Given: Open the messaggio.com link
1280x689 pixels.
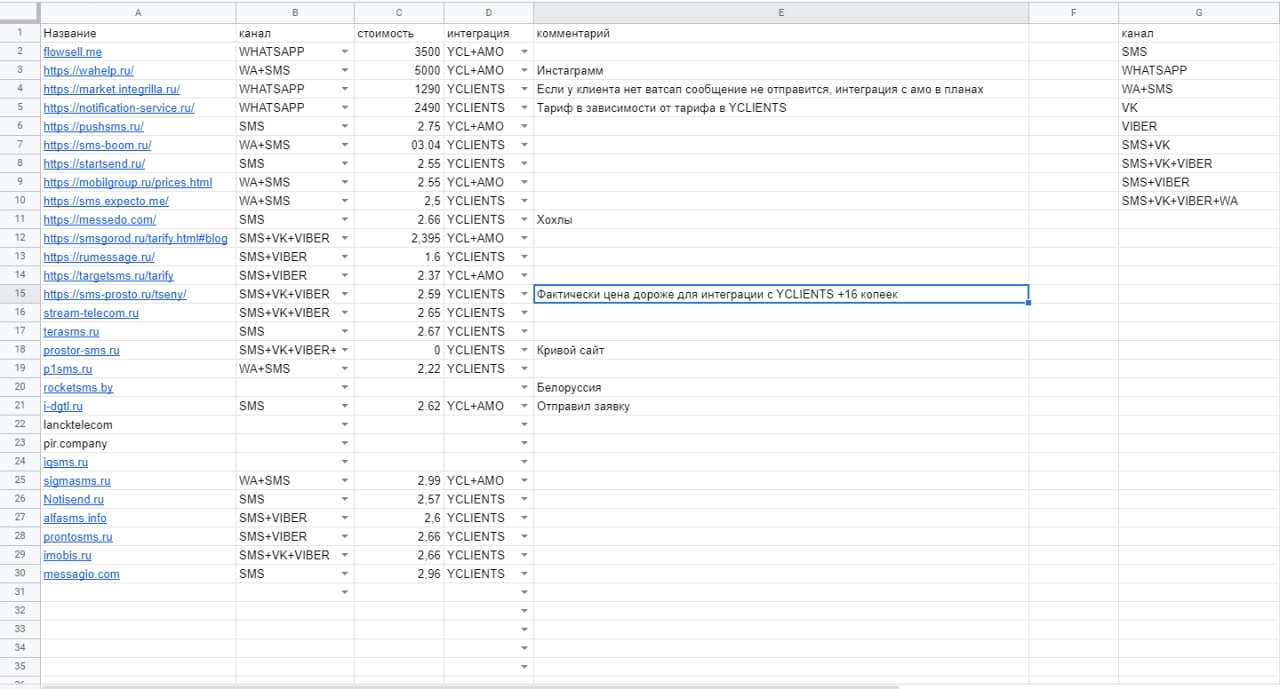Looking at the screenshot, I should 81,574.
